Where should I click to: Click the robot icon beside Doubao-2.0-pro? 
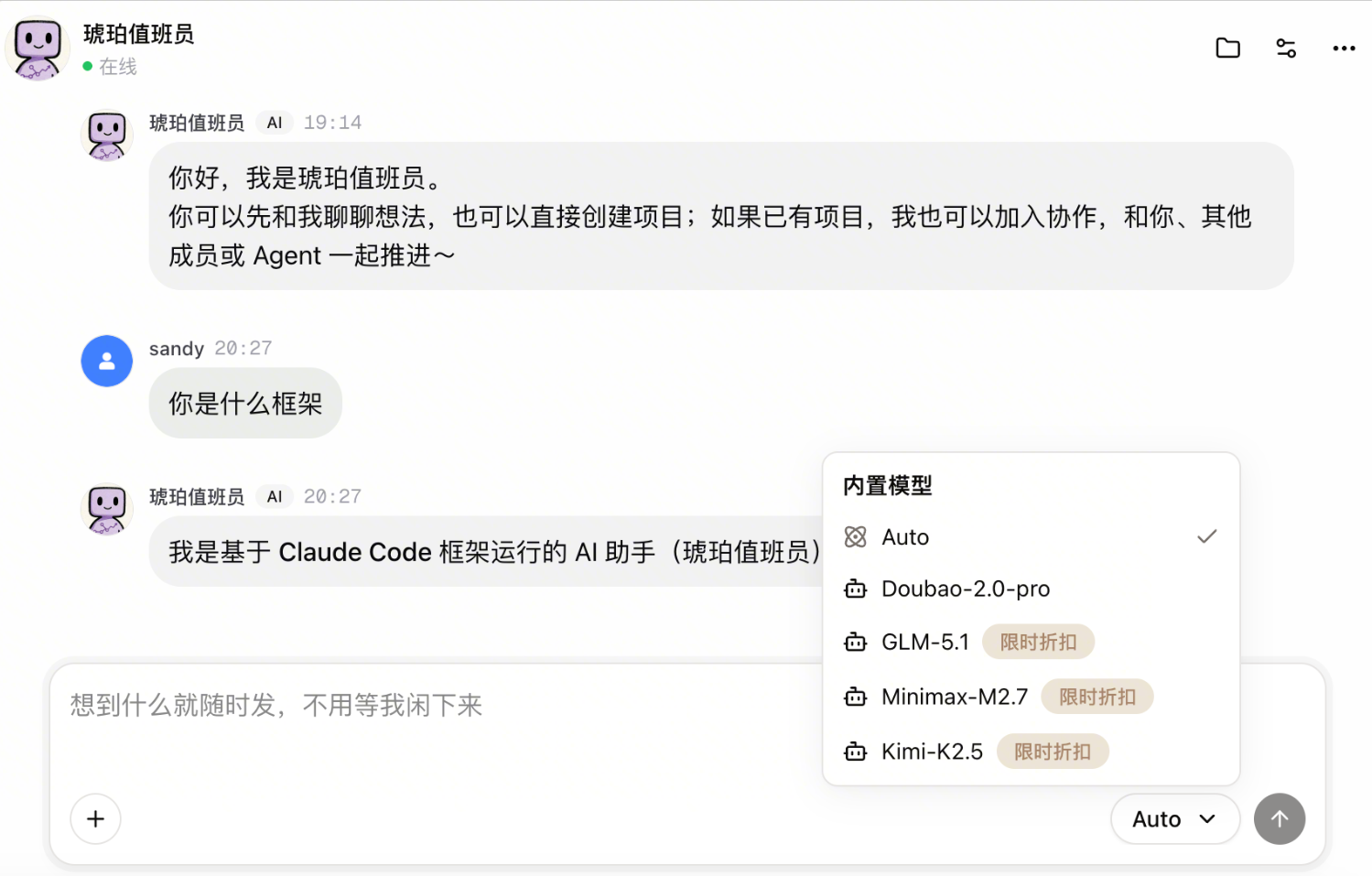856,589
